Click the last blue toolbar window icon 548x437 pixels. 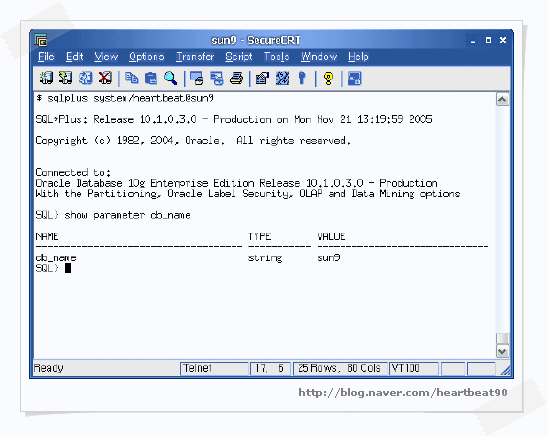click(355, 78)
